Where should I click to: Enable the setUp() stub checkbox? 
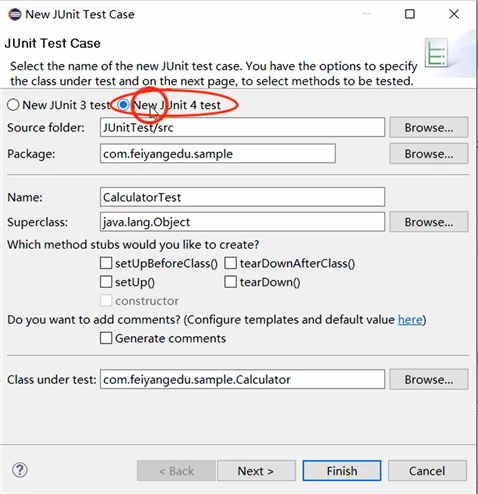click(106, 282)
